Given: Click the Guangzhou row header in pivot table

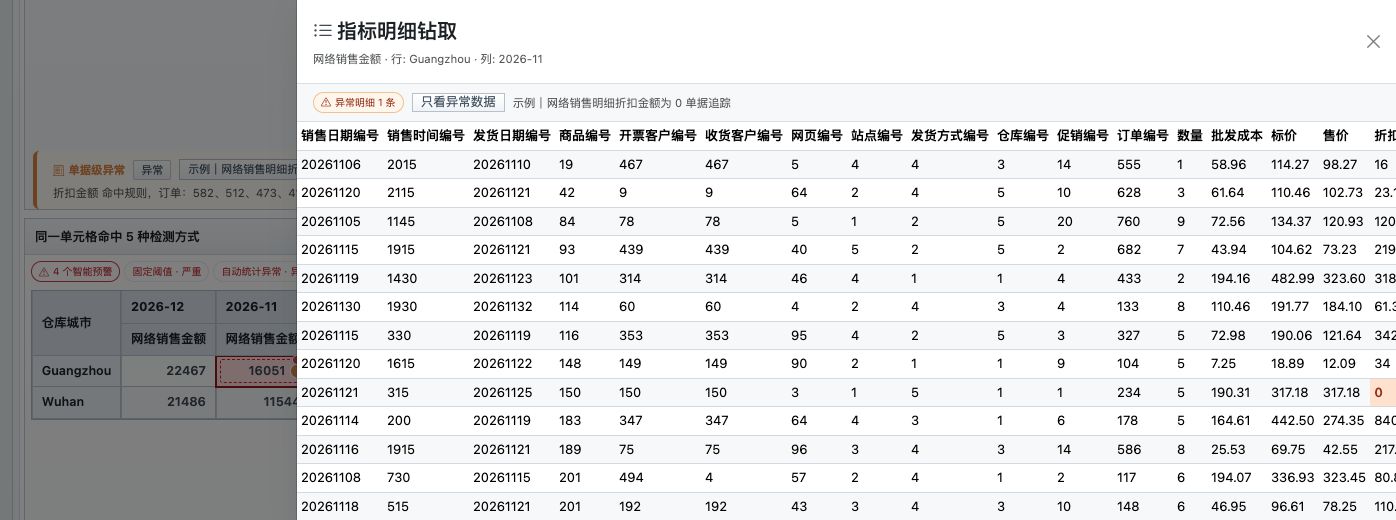Looking at the screenshot, I should click(x=76, y=371).
